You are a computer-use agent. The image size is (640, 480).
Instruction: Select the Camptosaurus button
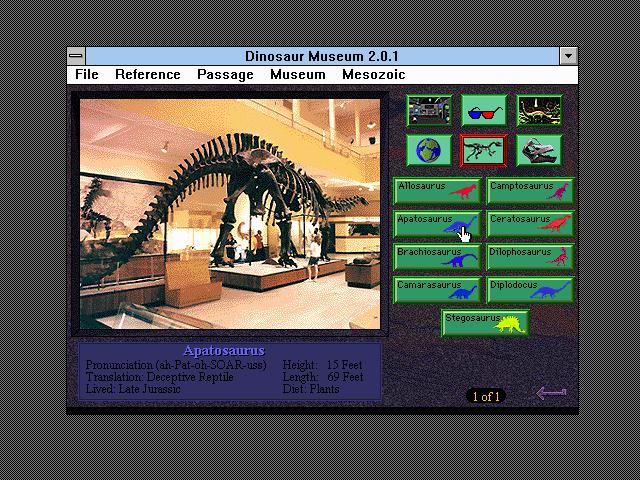[x=530, y=191]
